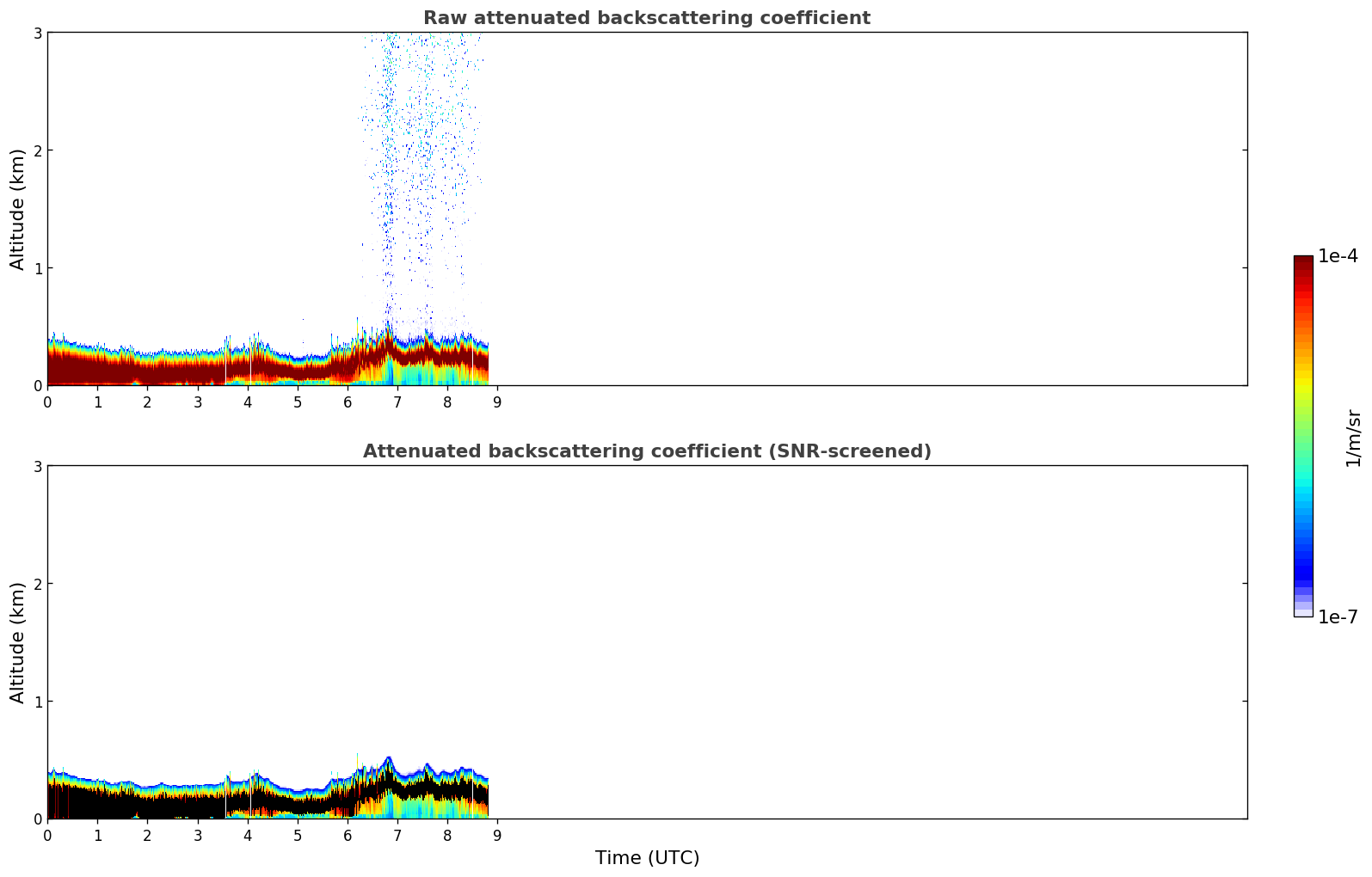Click the bottom plot's 'Altitude (km)' label
The image size is (1372, 877).
click(18, 642)
